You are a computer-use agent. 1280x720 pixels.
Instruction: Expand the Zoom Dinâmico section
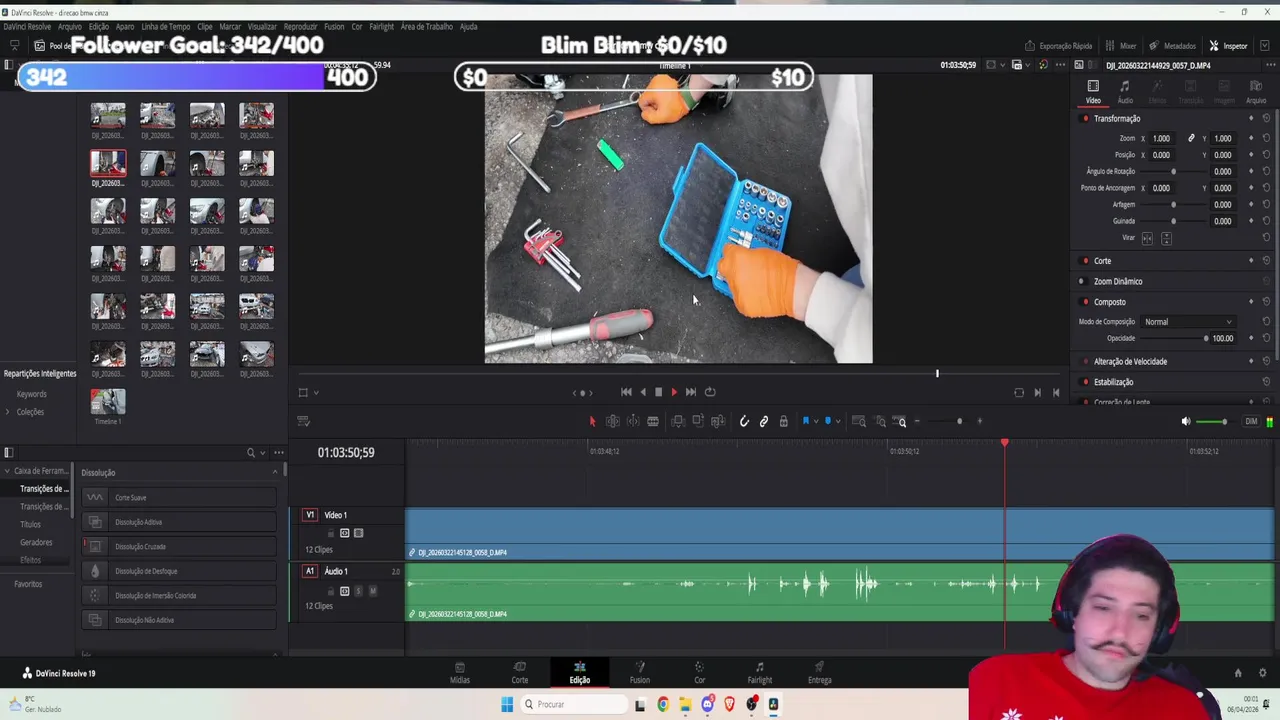[x=1118, y=282]
